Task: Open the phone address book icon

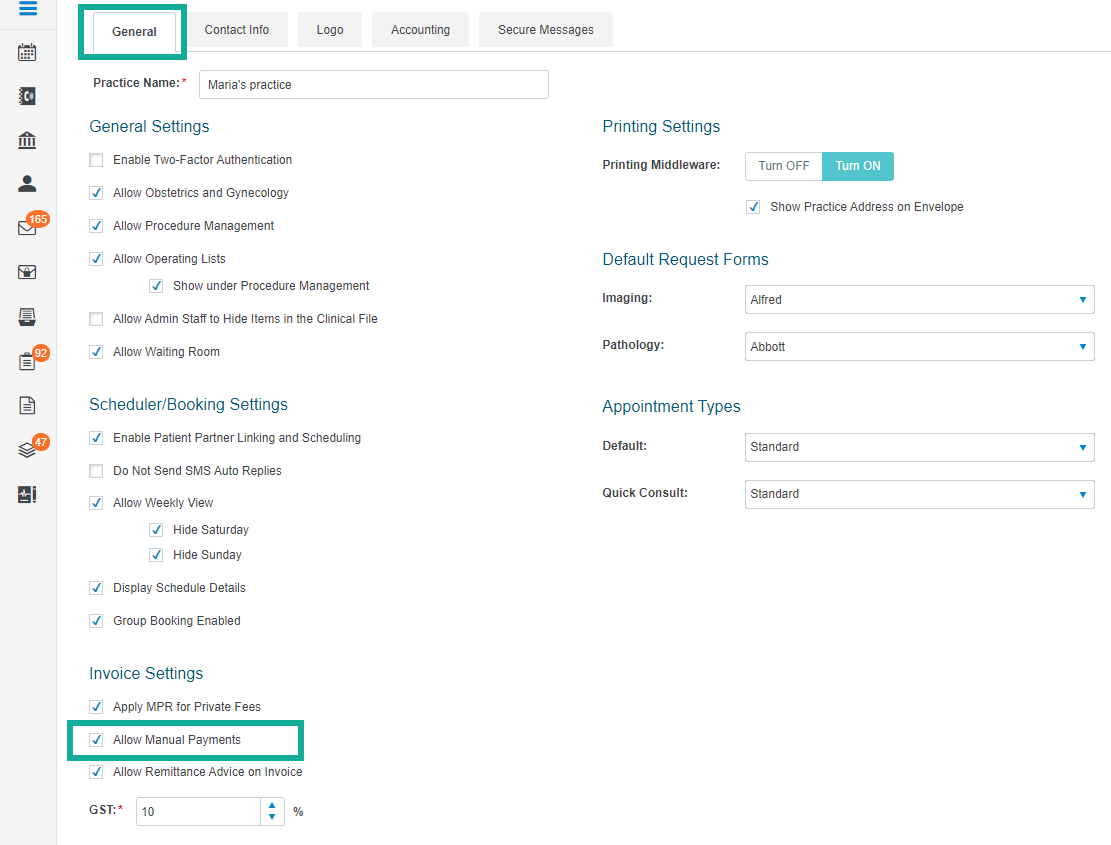Action: click(27, 96)
